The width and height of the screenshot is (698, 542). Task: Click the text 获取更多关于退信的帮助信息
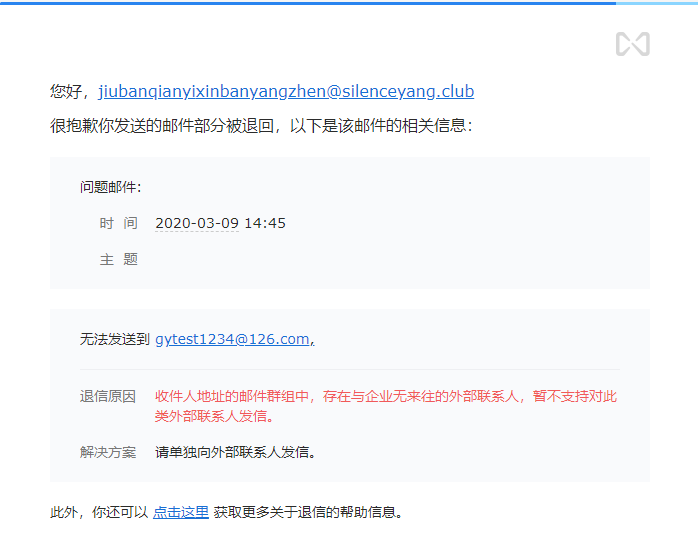pyautogui.click(x=308, y=512)
